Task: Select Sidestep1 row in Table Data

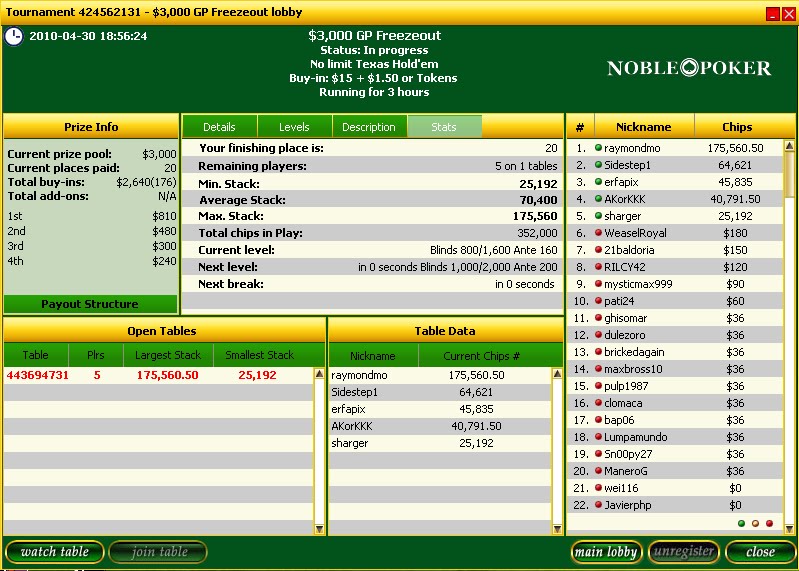Action: 440,392
